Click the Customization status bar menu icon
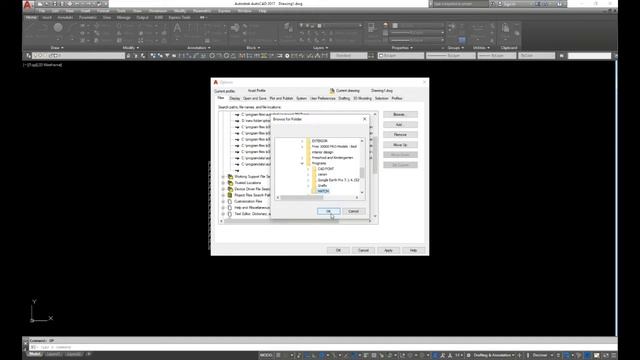This screenshot has height=360, width=640. (614, 356)
